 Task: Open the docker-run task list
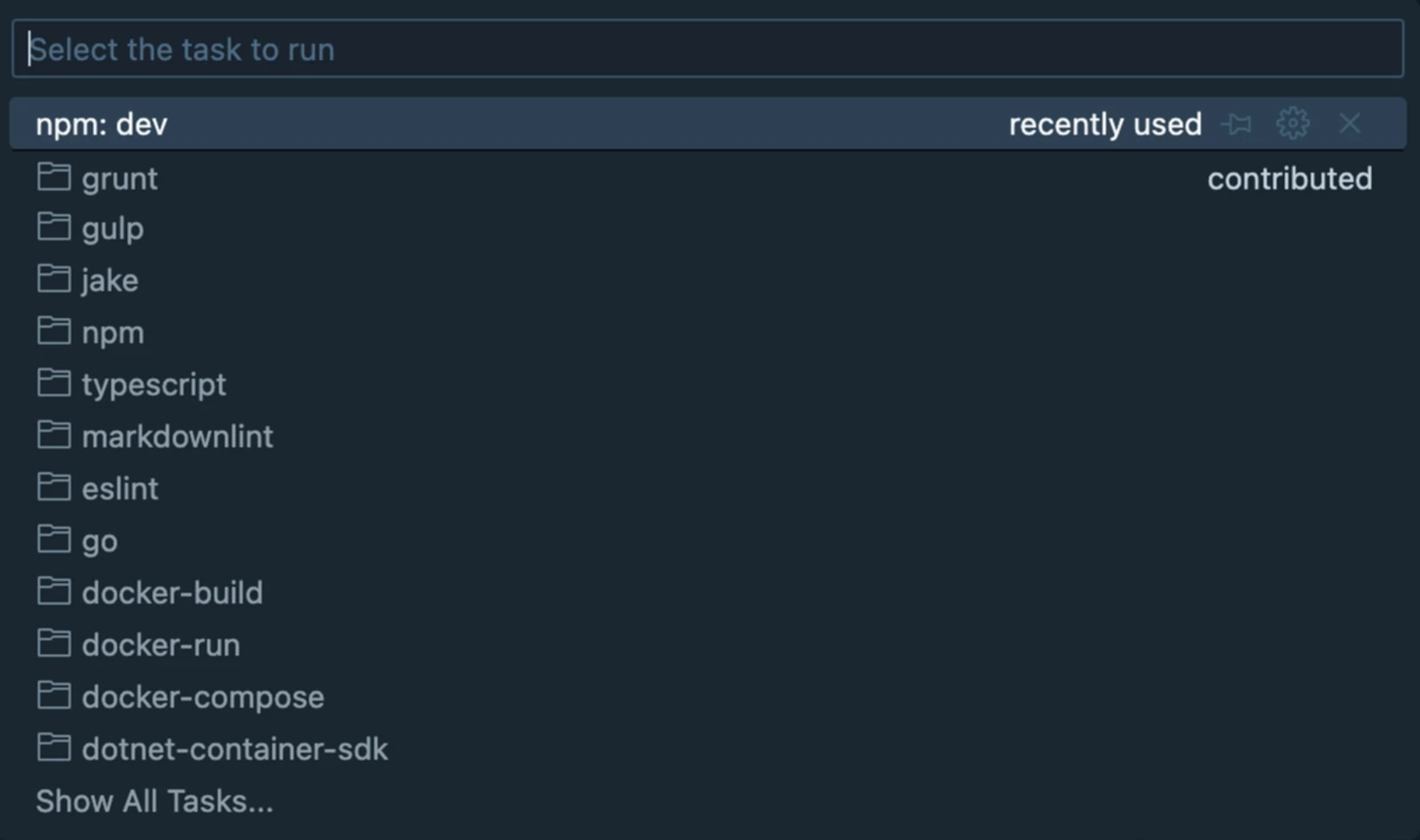pos(161,645)
